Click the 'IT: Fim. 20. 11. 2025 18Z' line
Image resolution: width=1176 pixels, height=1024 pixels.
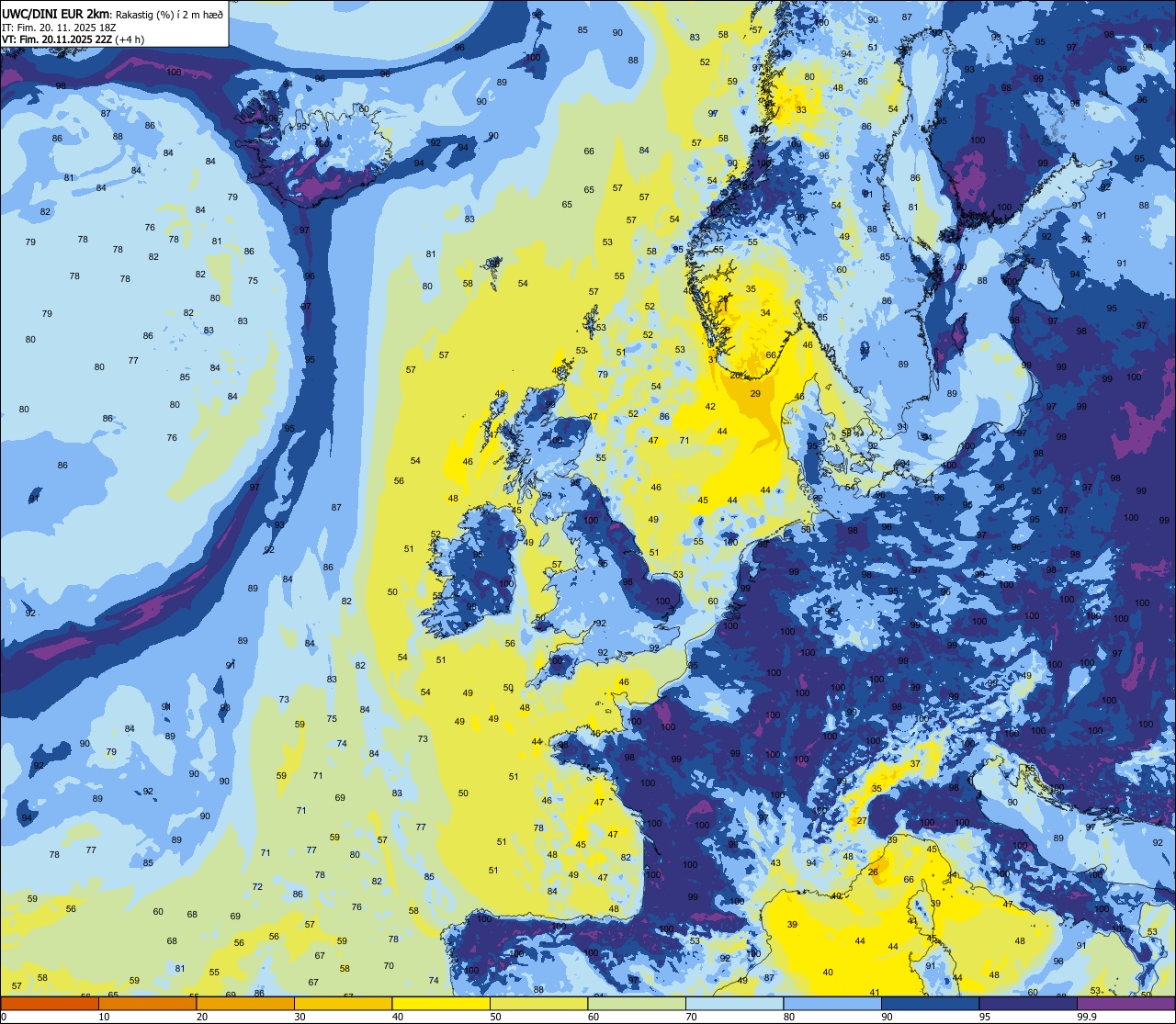pos(59,28)
